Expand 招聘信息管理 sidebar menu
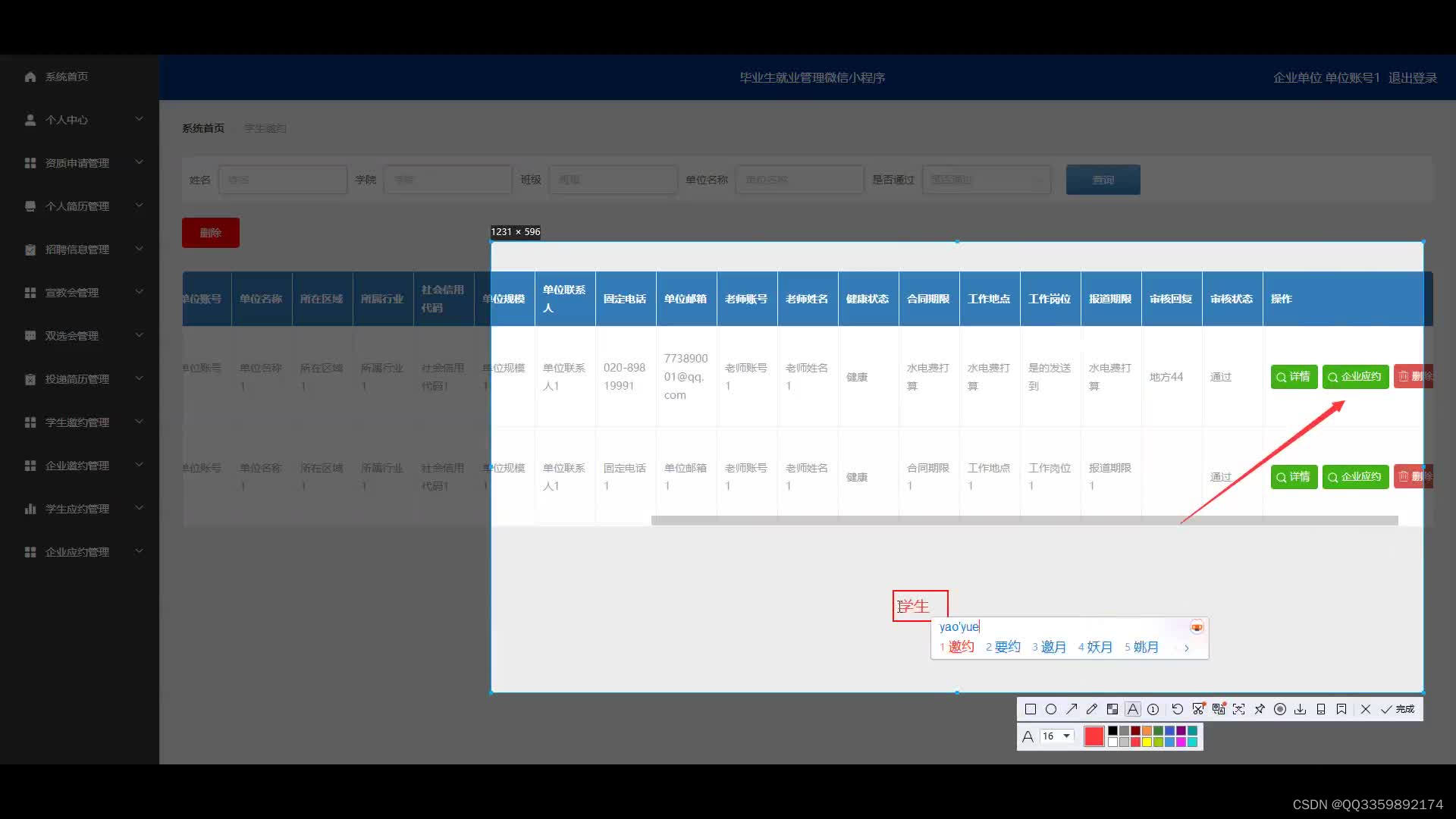Viewport: 1456px width, 819px height. pos(79,249)
